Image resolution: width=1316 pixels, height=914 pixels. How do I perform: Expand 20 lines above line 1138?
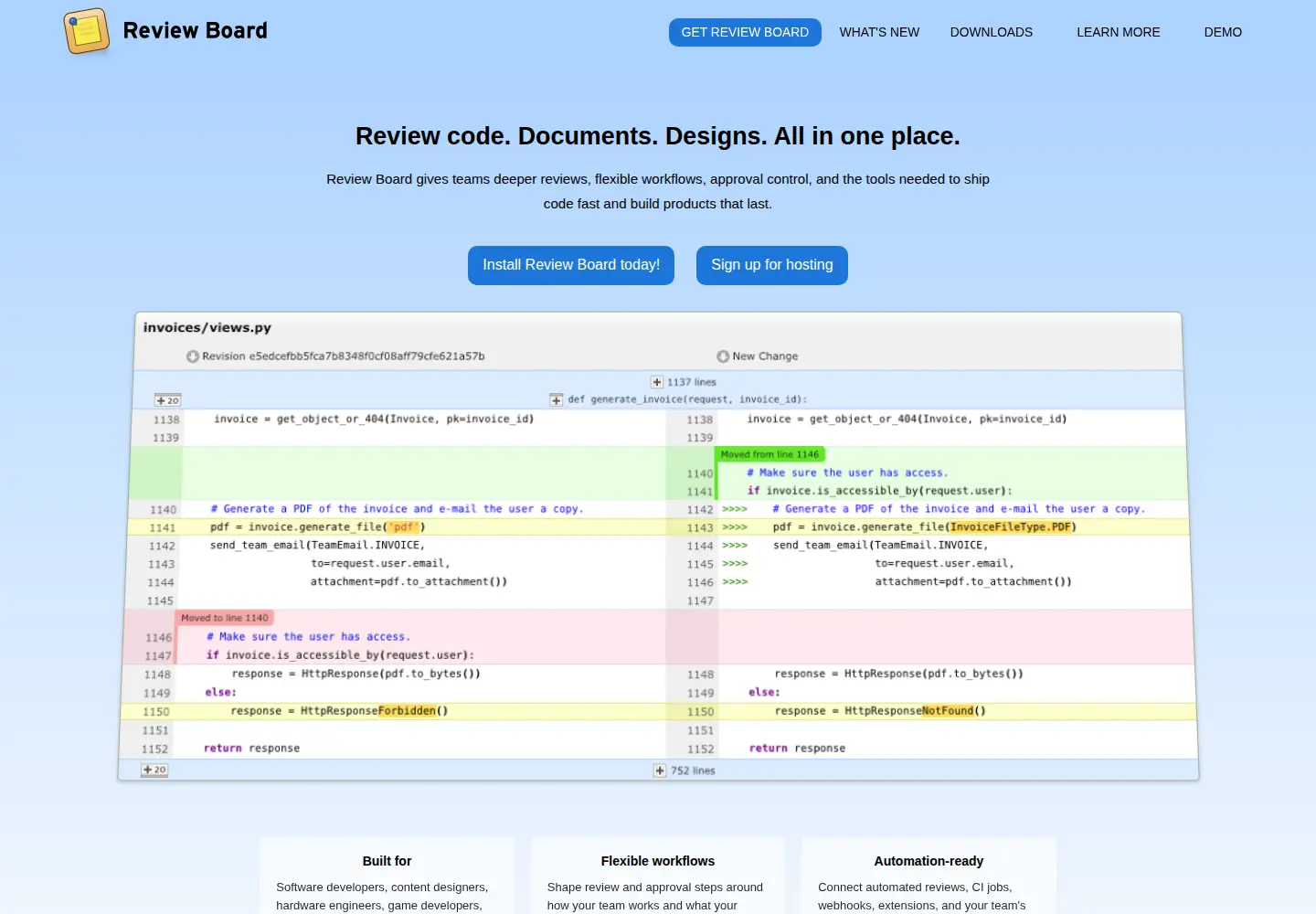[x=167, y=400]
